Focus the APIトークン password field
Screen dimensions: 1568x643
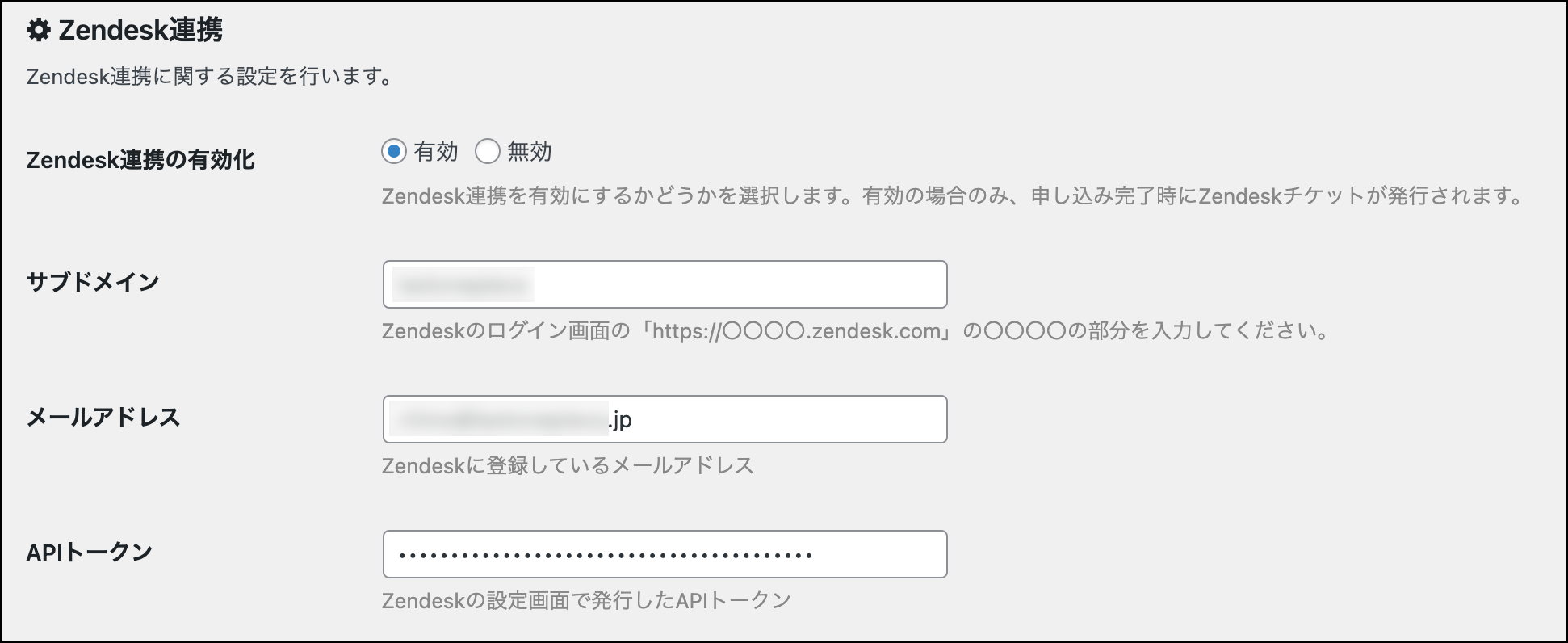tap(664, 554)
